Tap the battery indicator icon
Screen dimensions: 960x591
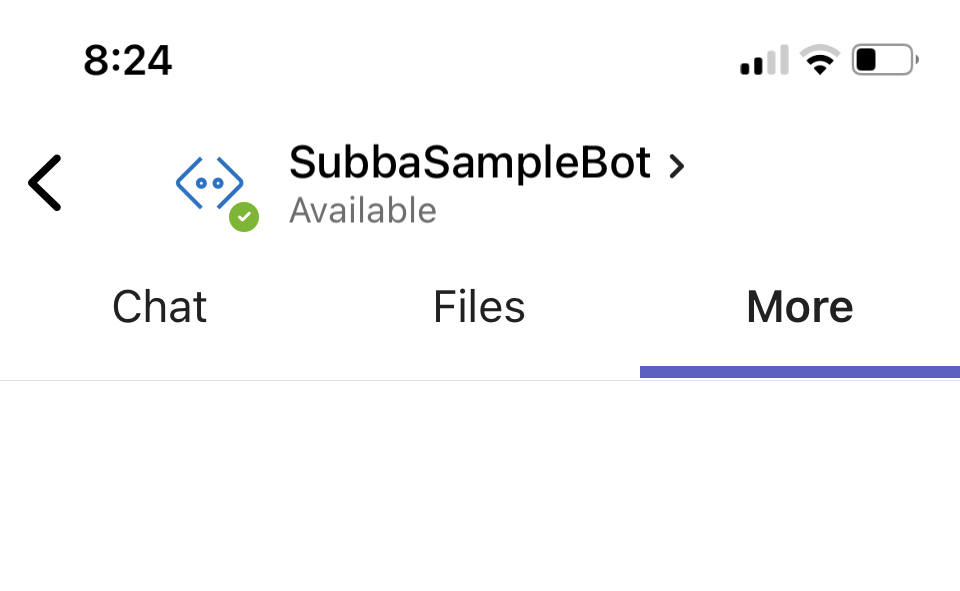click(882, 59)
